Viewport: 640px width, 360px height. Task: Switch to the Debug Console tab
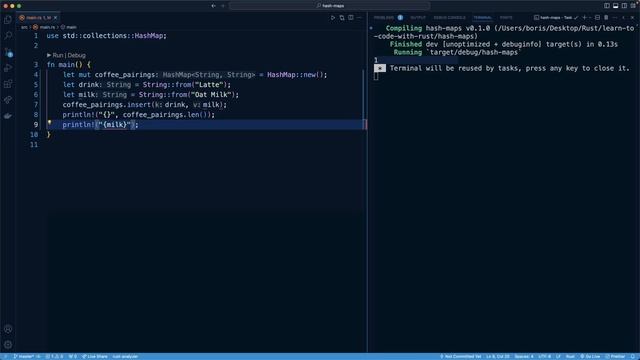[449, 18]
